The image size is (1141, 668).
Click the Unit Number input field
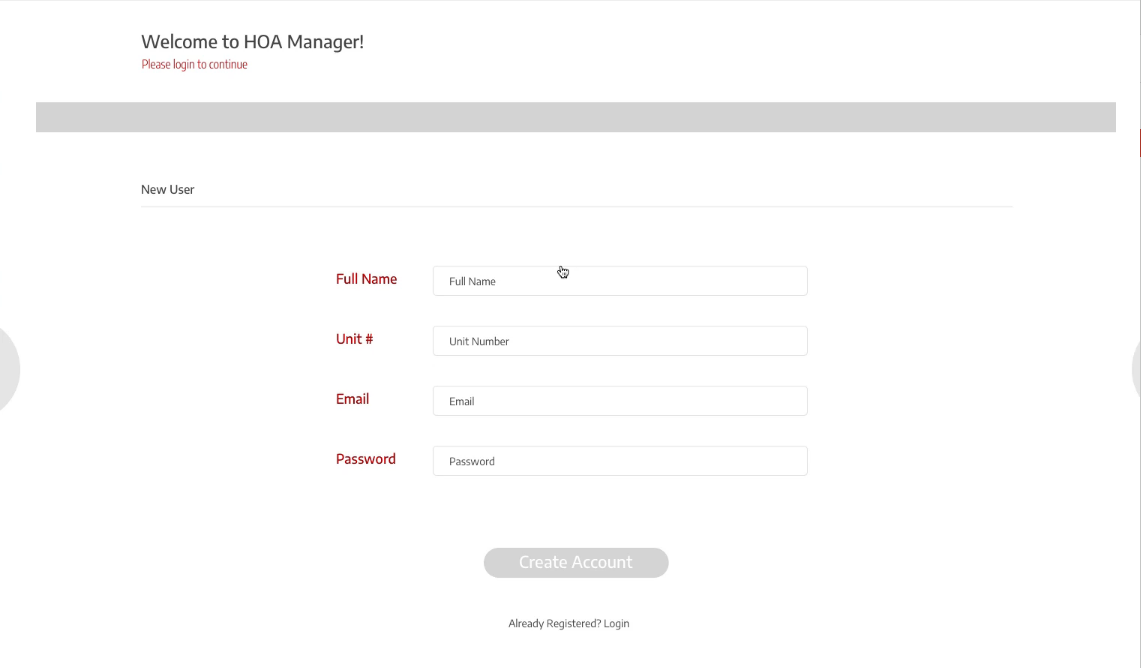(619, 341)
